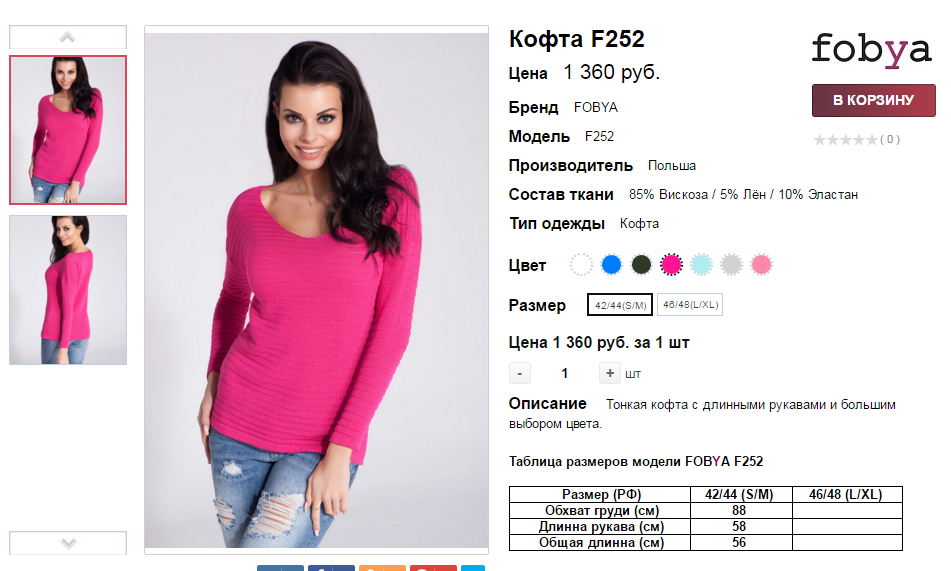Select size 42/44(S/M)
This screenshot has height=571, width=951.
click(x=620, y=305)
